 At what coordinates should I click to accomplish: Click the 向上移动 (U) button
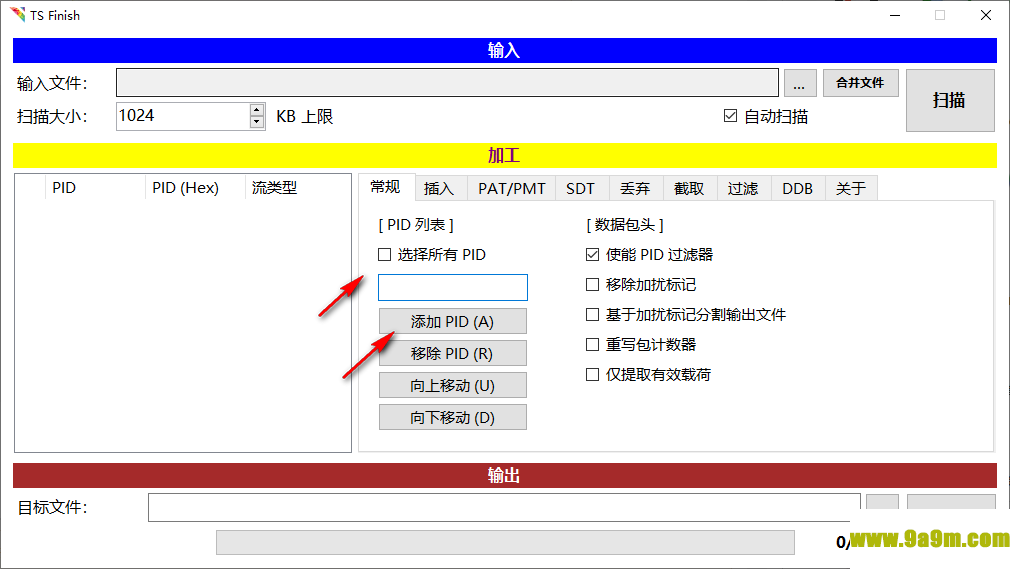[453, 385]
